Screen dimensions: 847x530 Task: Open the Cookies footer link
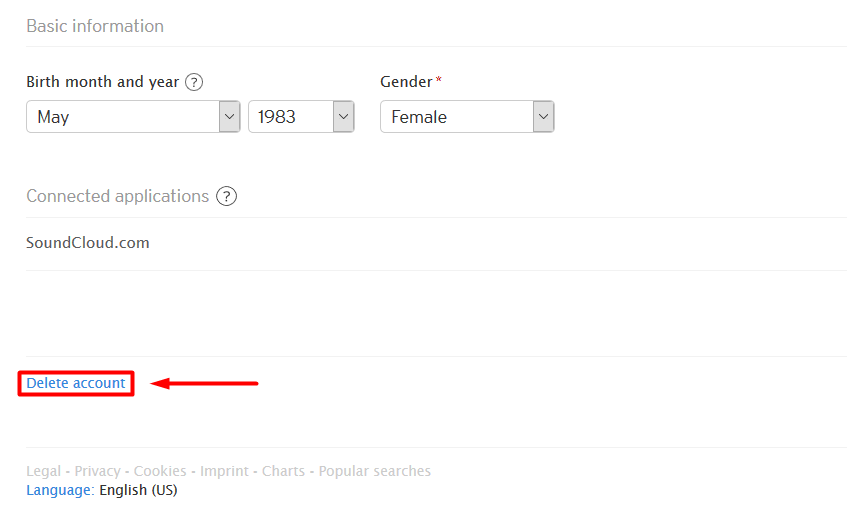160,471
